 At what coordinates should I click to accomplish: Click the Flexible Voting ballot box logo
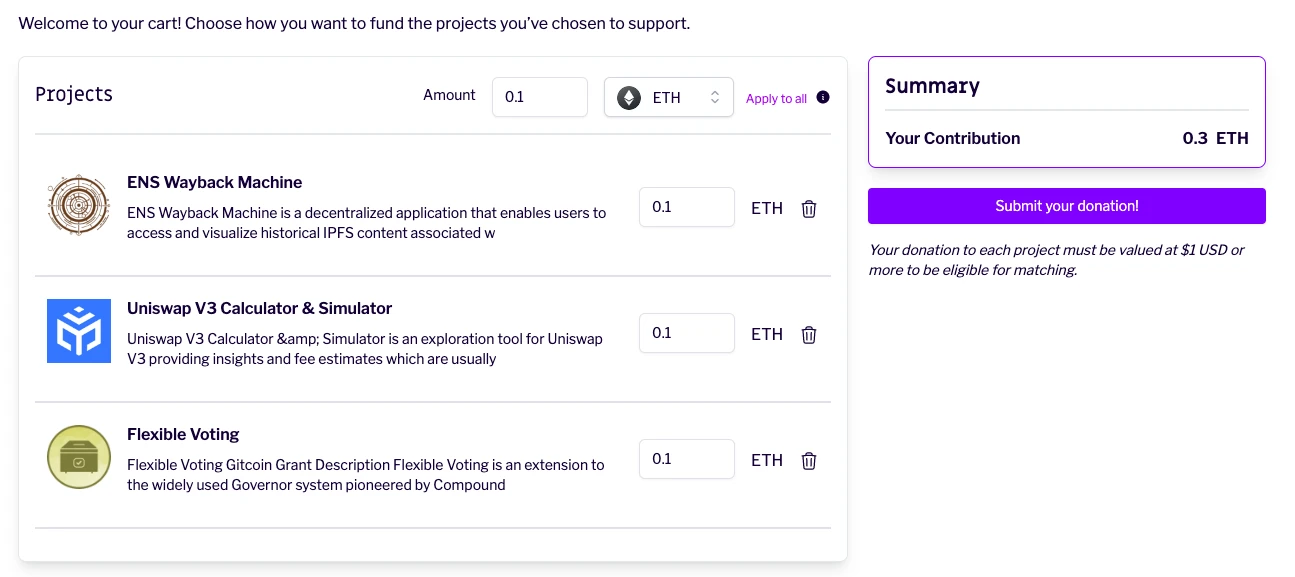78,457
